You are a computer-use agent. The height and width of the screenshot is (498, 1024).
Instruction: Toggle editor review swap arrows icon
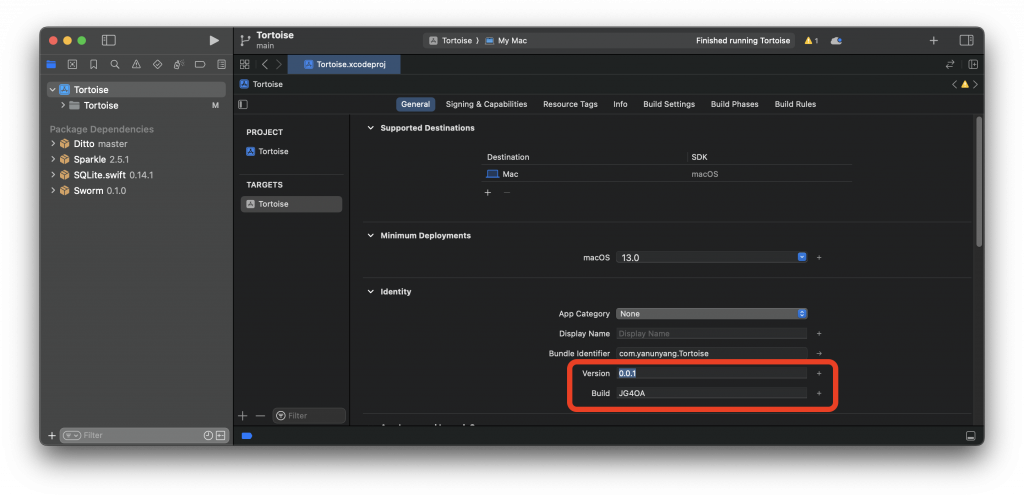coord(950,64)
